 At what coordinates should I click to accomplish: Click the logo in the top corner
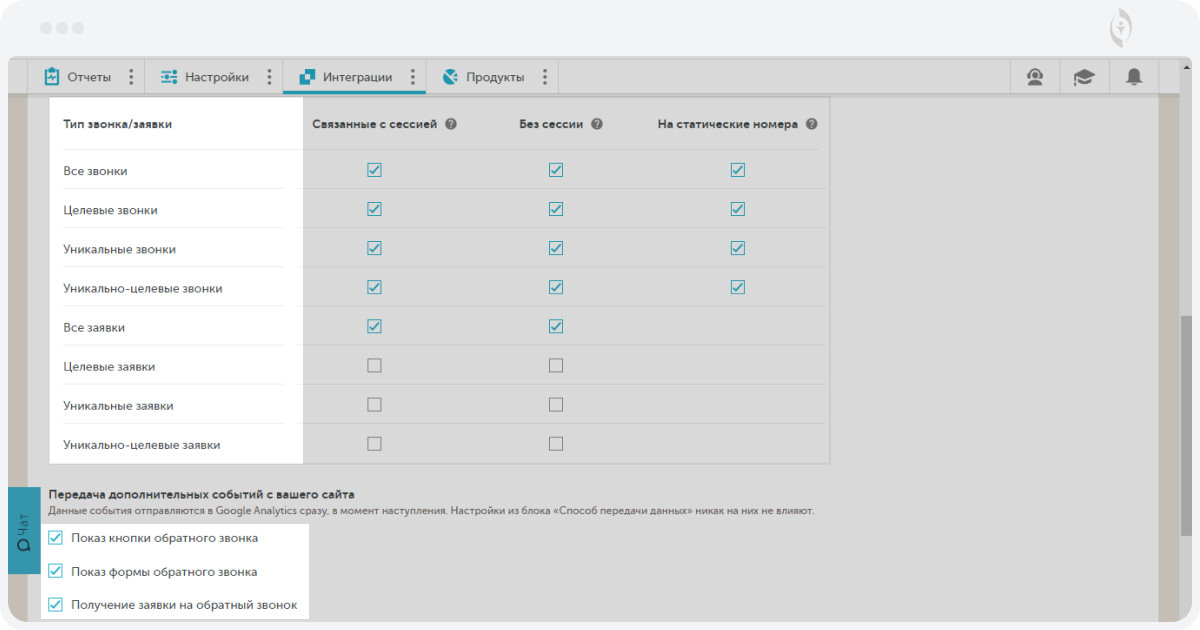click(1122, 27)
